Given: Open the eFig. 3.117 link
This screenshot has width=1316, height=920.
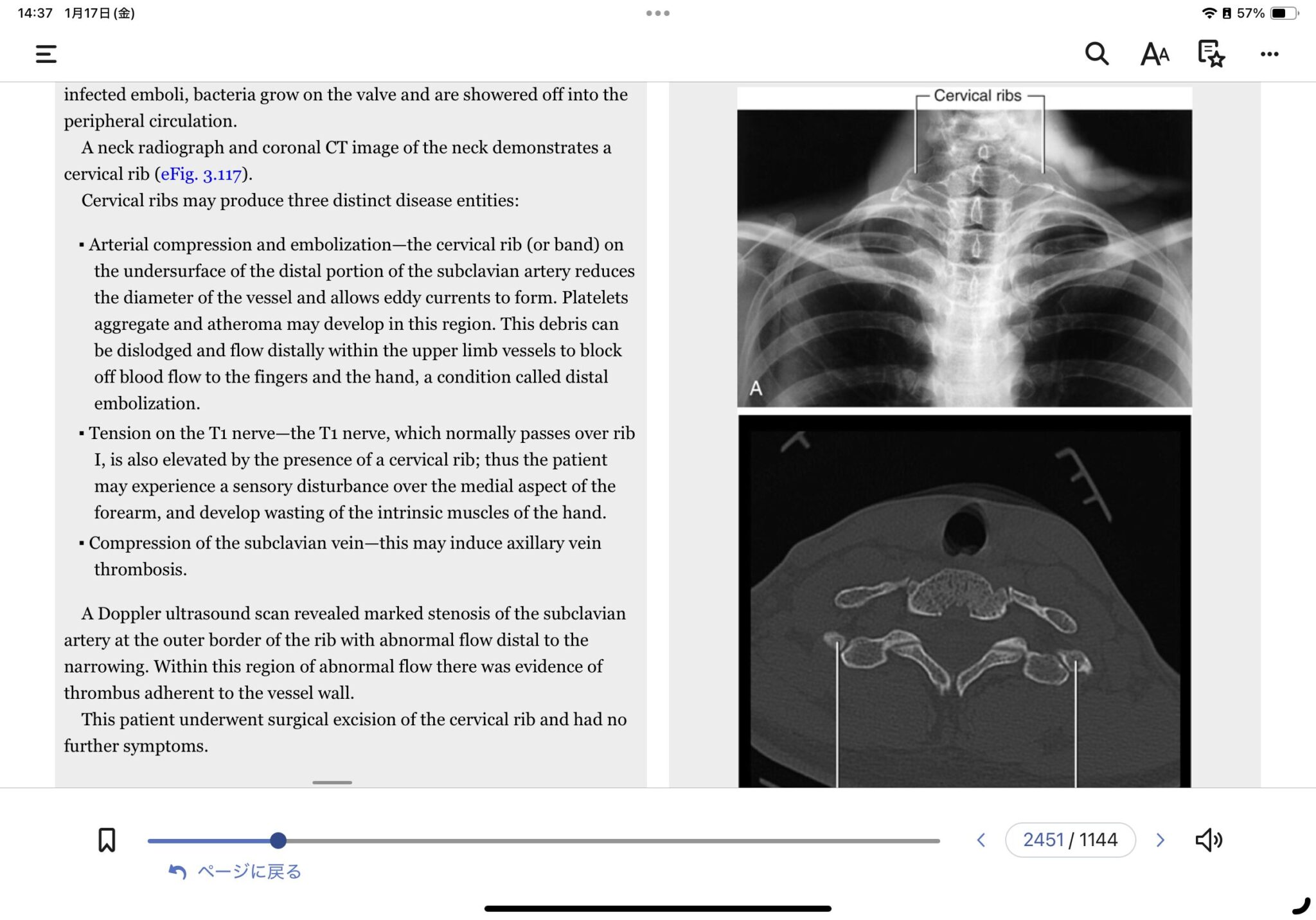Looking at the screenshot, I should 201,174.
